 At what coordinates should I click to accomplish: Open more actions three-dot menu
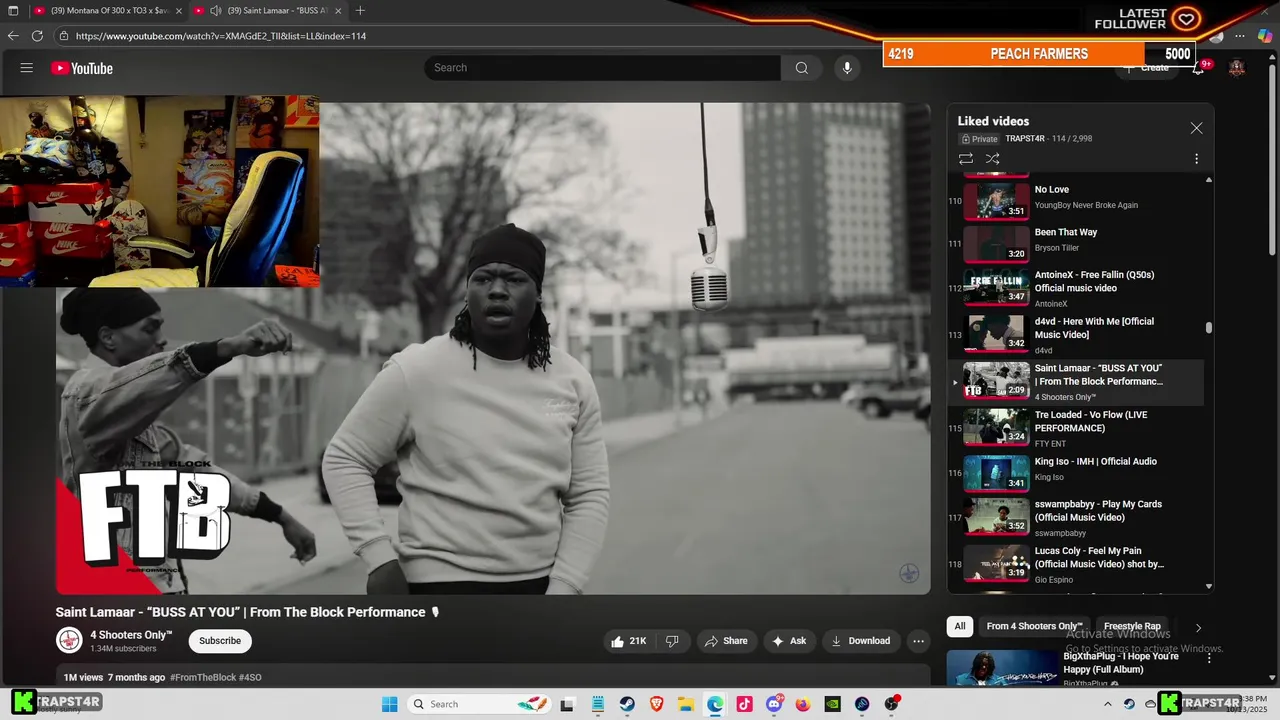[918, 641]
